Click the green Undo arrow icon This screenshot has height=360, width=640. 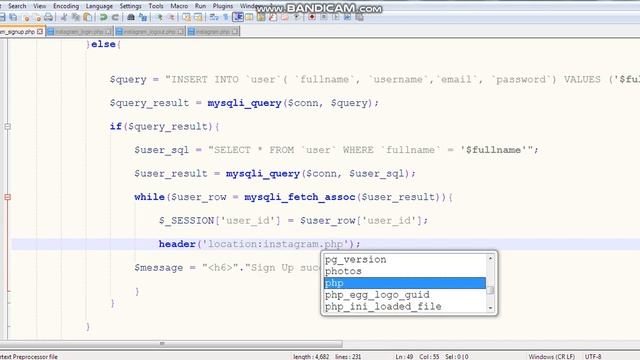103,17
